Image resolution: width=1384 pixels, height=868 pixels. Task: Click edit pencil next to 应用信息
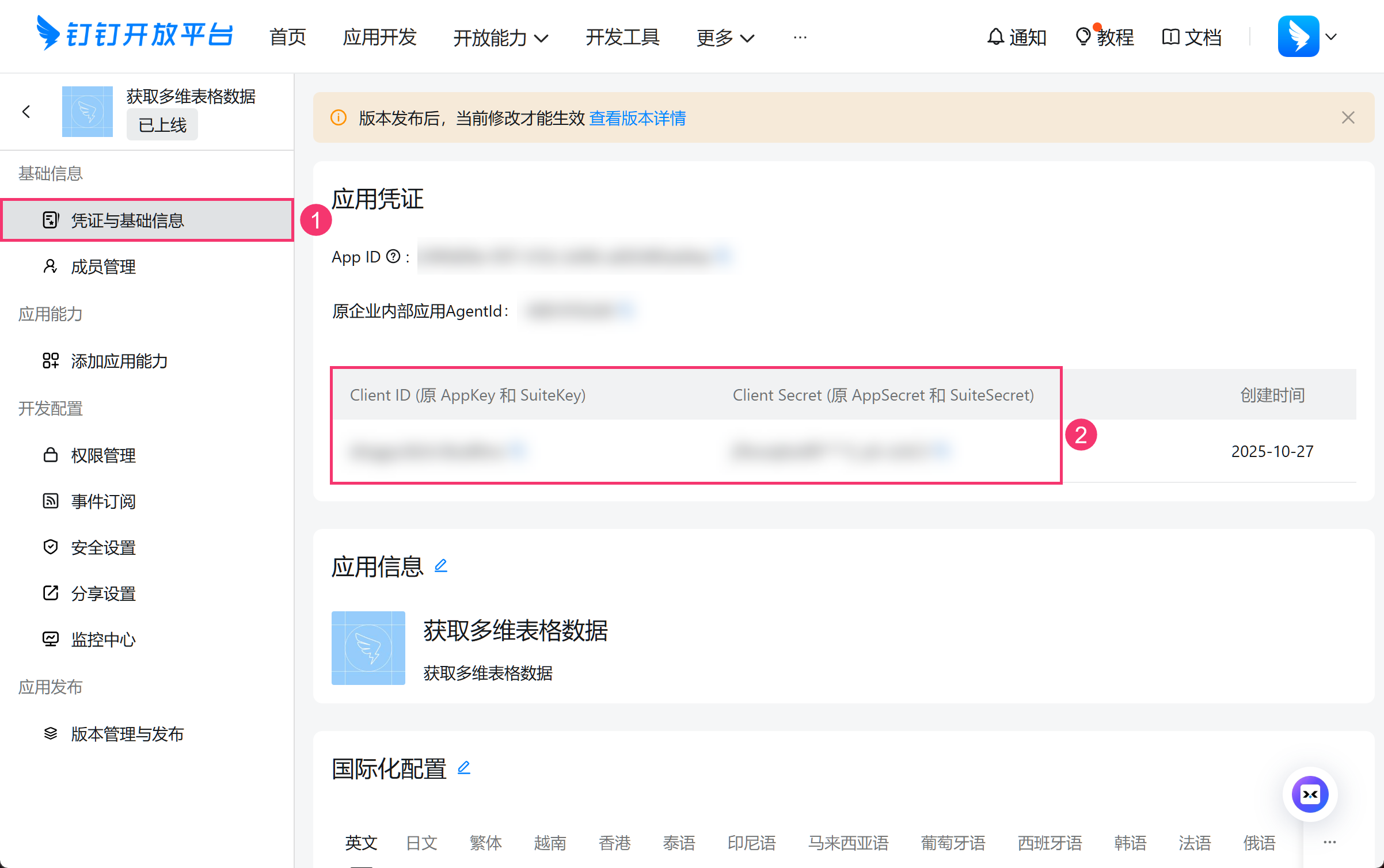tap(441, 566)
